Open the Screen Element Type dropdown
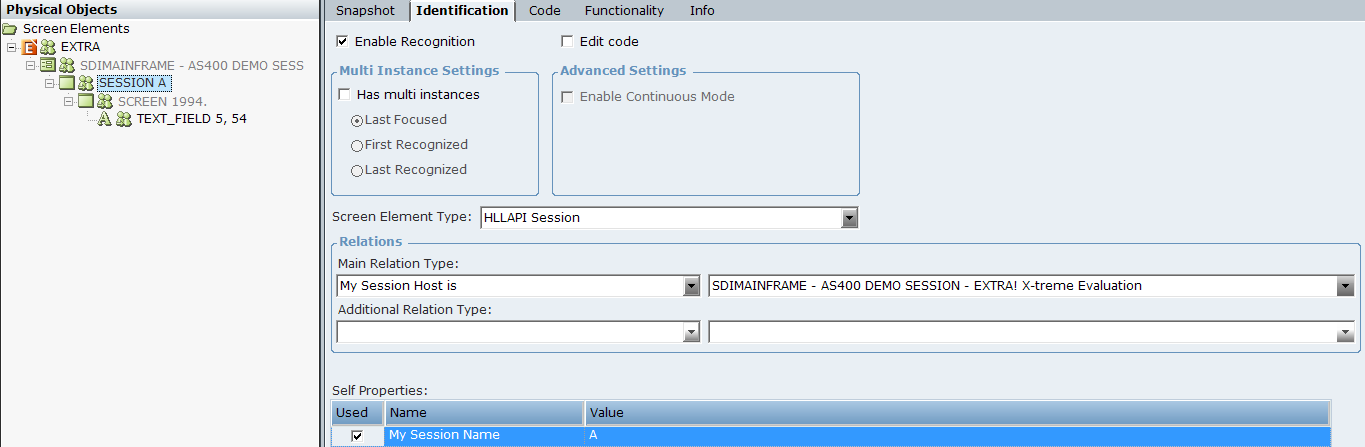Screen dimensions: 1365x447 849,218
